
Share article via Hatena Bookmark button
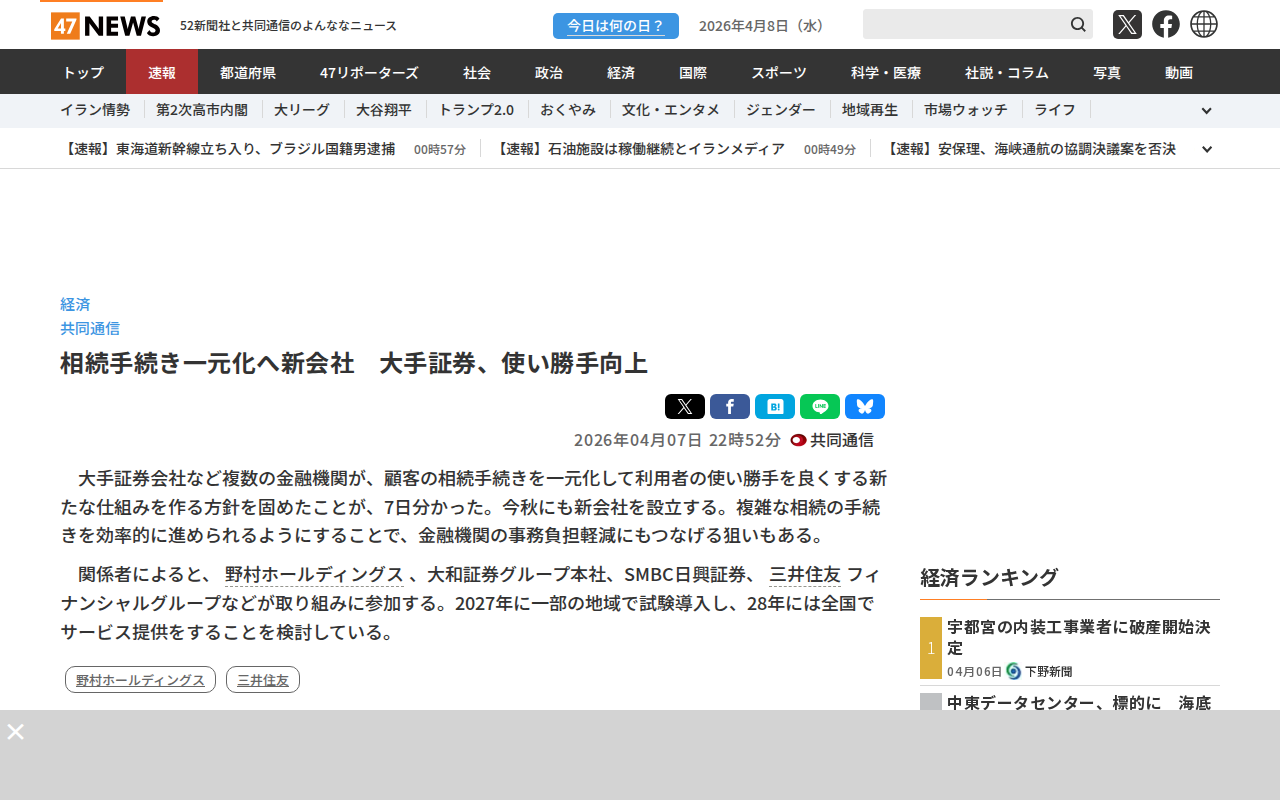coord(775,406)
